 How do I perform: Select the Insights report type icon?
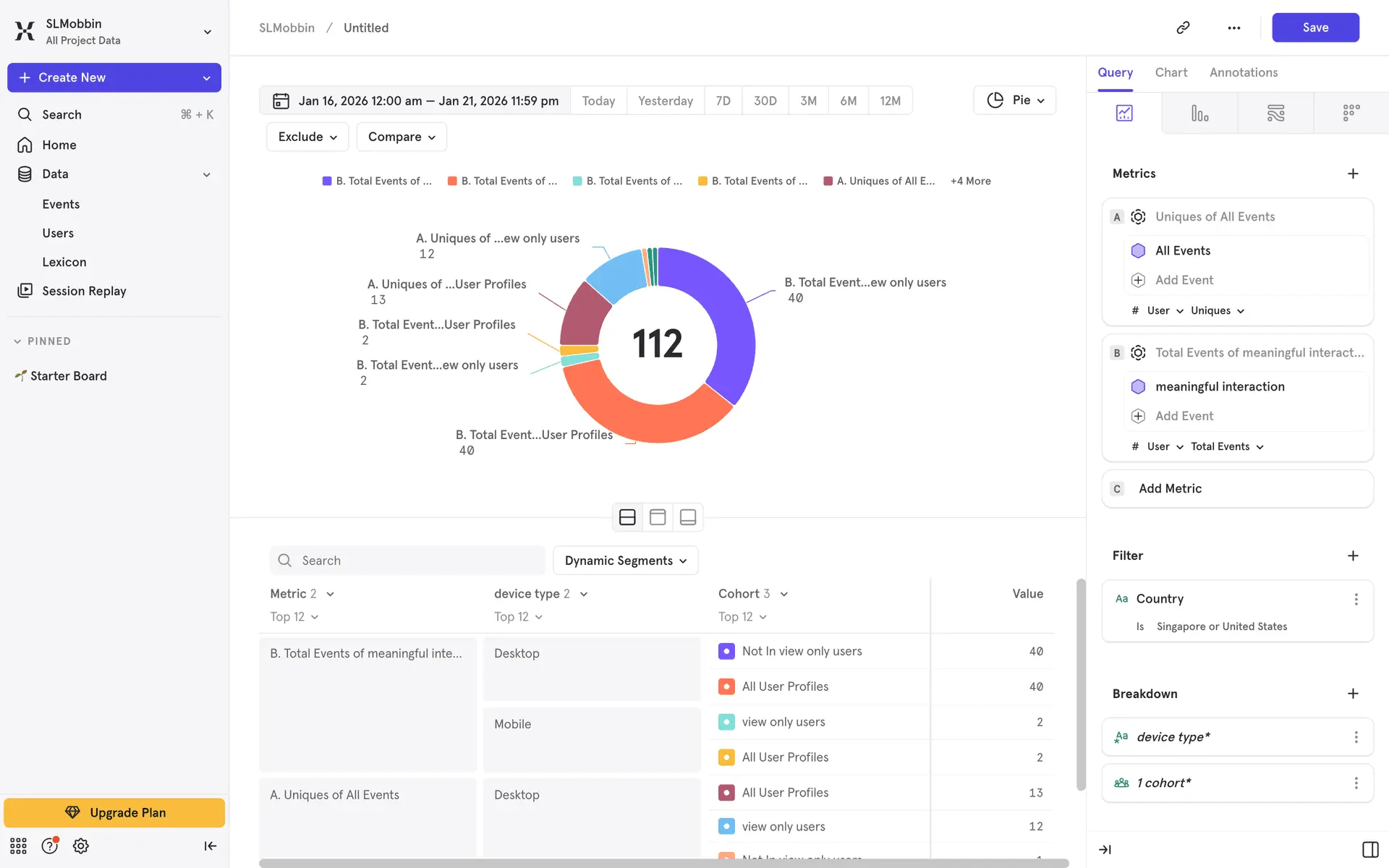point(1124,113)
